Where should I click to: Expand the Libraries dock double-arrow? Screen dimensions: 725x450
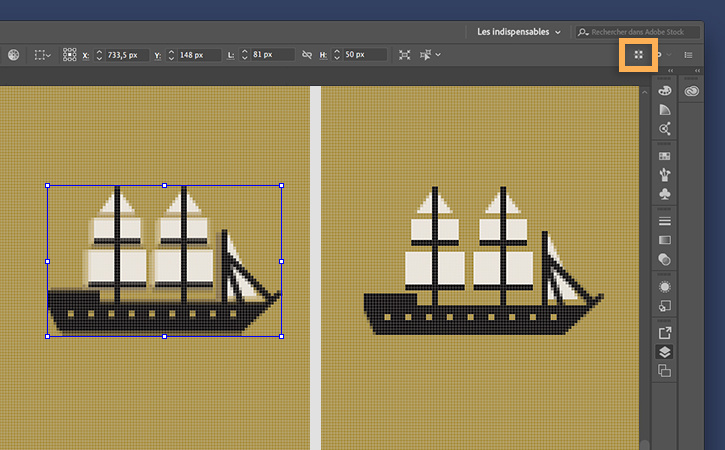tap(697, 71)
